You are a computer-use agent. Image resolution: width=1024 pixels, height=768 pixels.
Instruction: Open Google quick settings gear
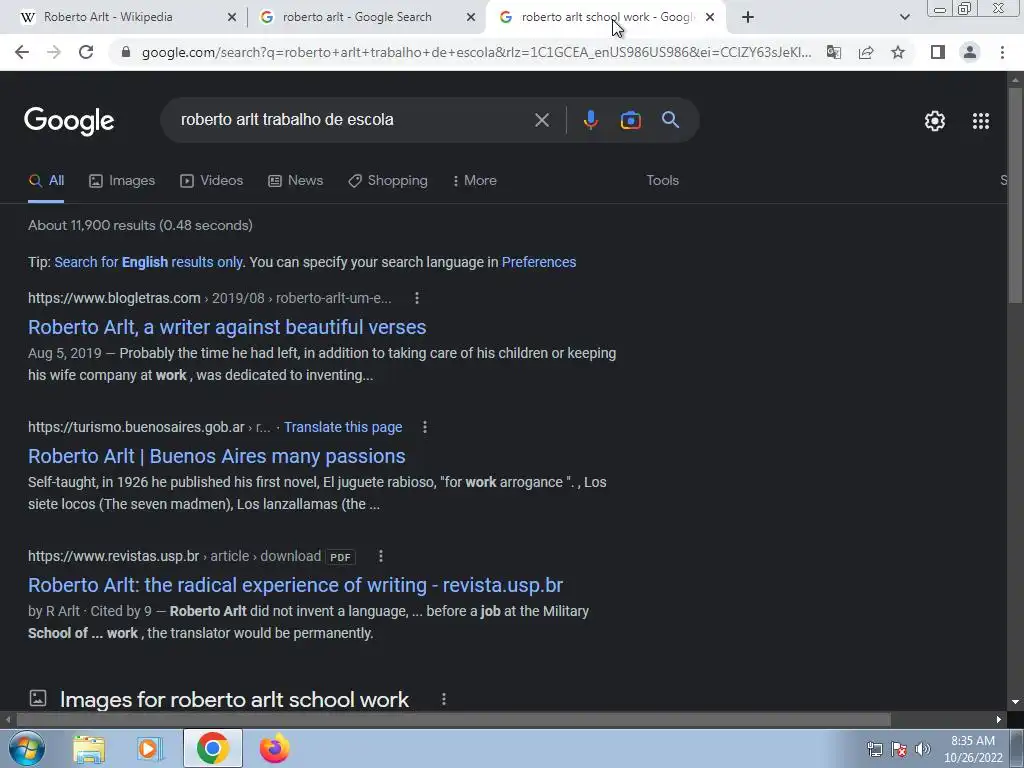(x=935, y=121)
